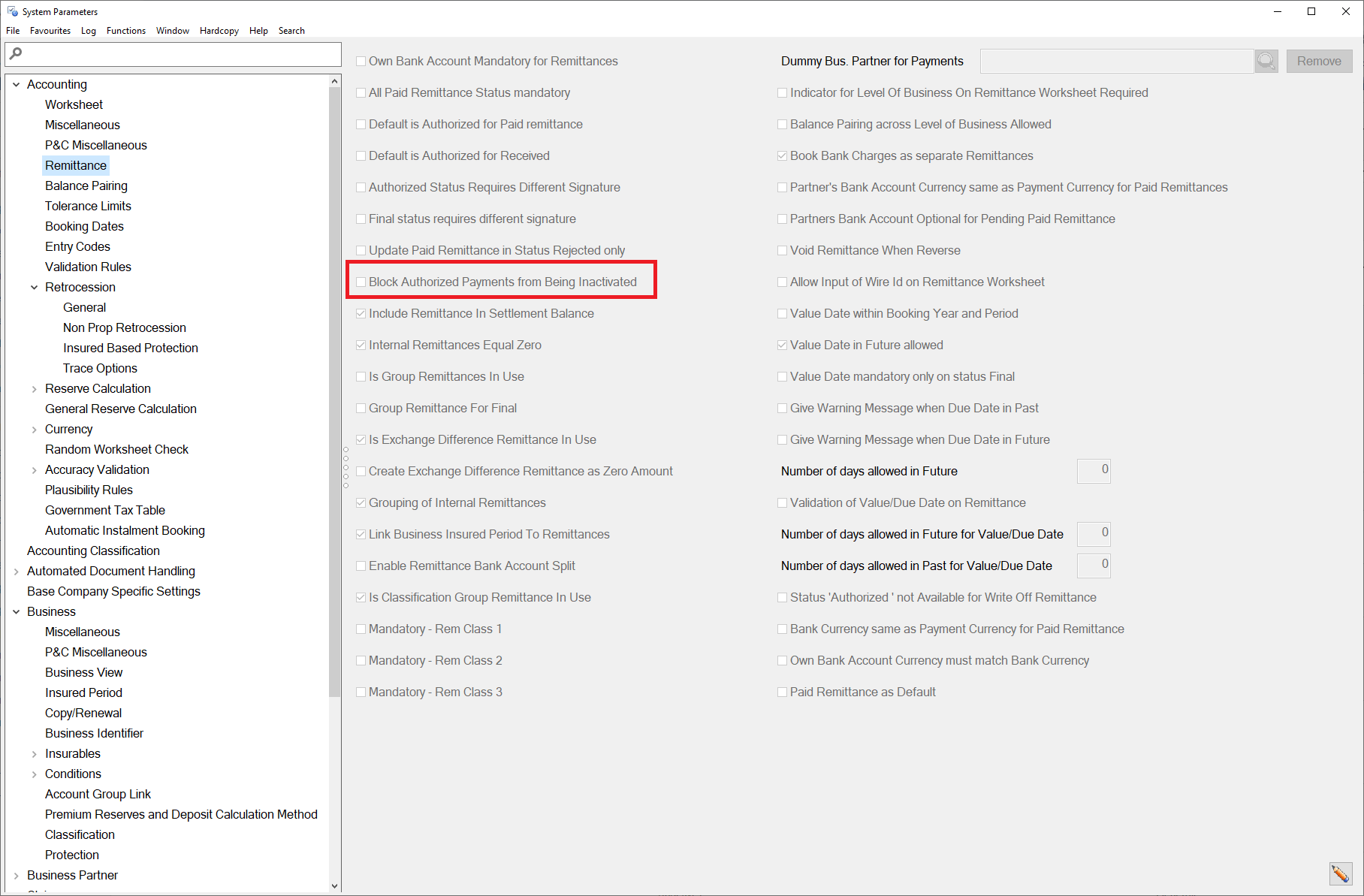The width and height of the screenshot is (1364, 896).
Task: Uncheck Book Bank Charges as separate Remittances
Action: pos(783,155)
